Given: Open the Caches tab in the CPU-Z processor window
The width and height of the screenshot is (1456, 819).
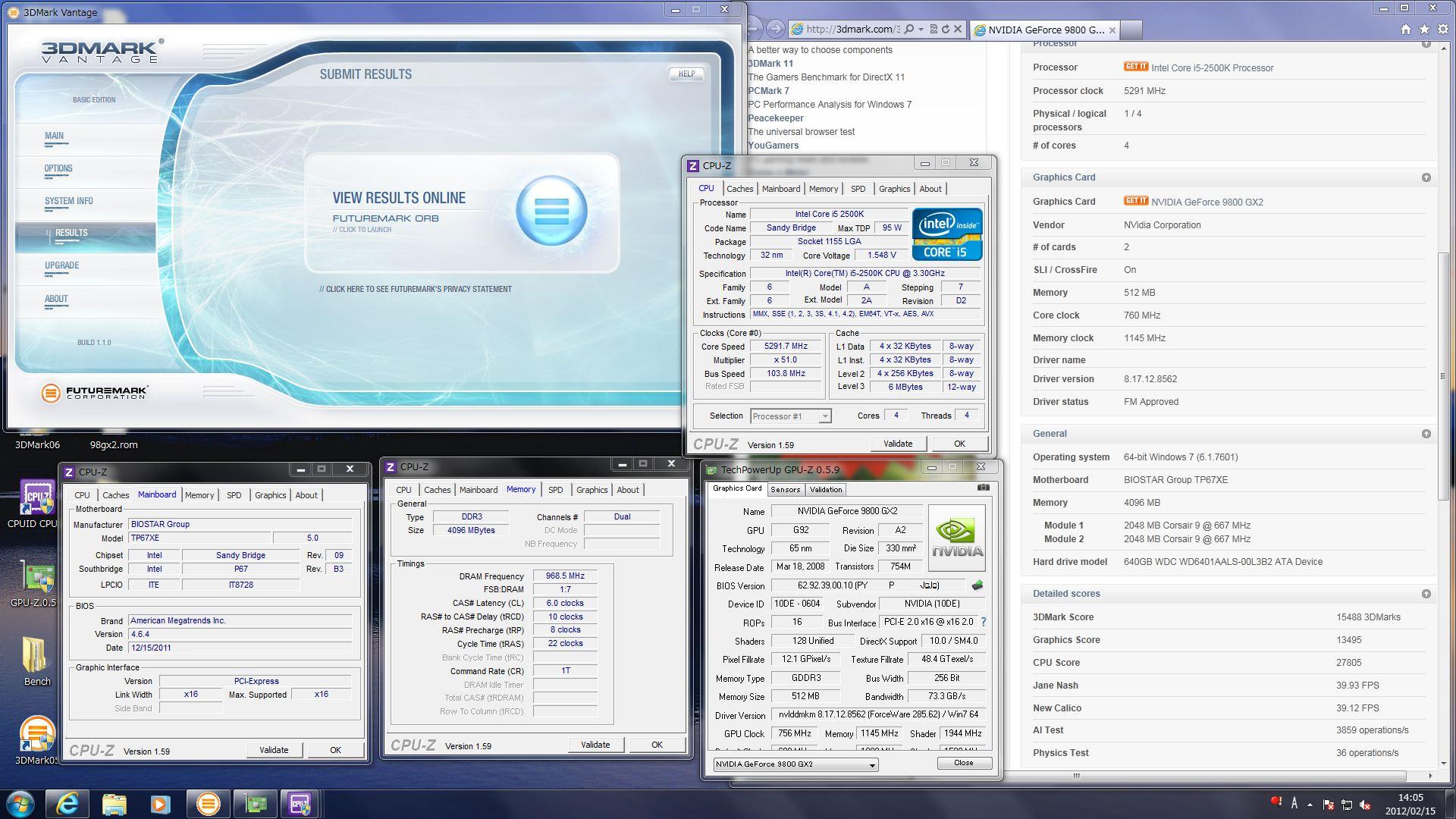Looking at the screenshot, I should tap(739, 189).
